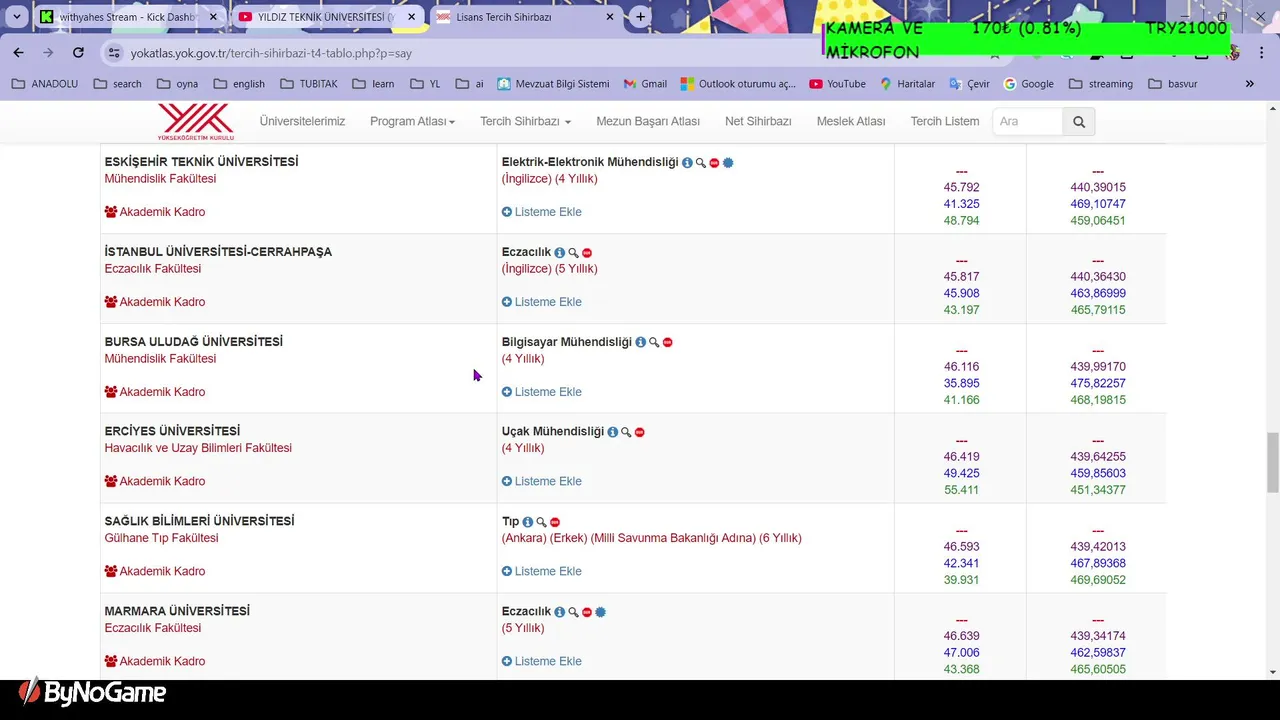
Task: Click red badge beside Marmara Eczacılık
Action: coord(587,612)
